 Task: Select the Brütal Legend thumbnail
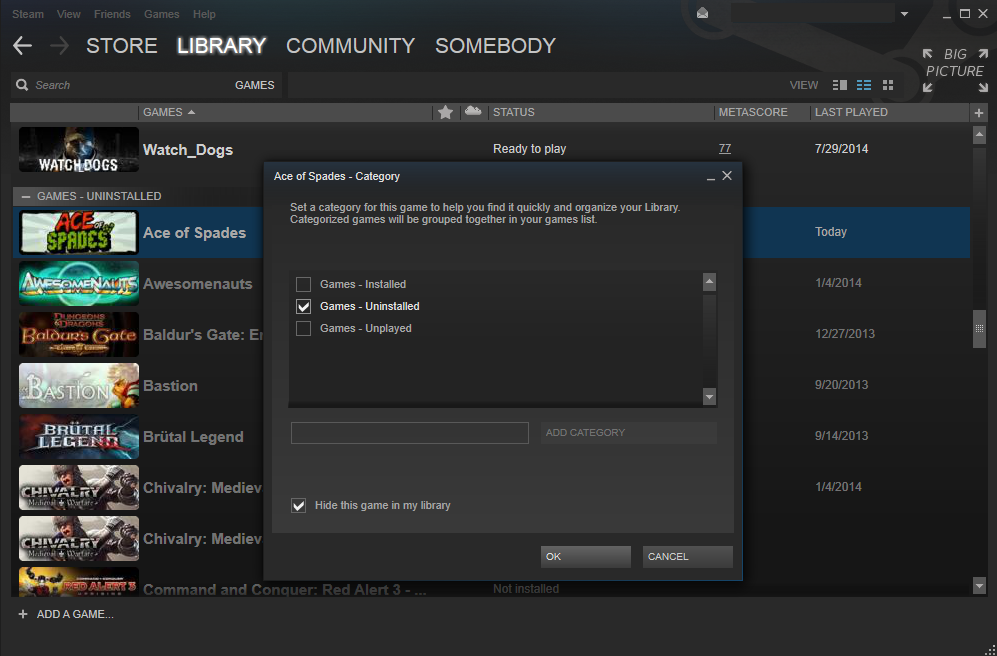pos(79,437)
